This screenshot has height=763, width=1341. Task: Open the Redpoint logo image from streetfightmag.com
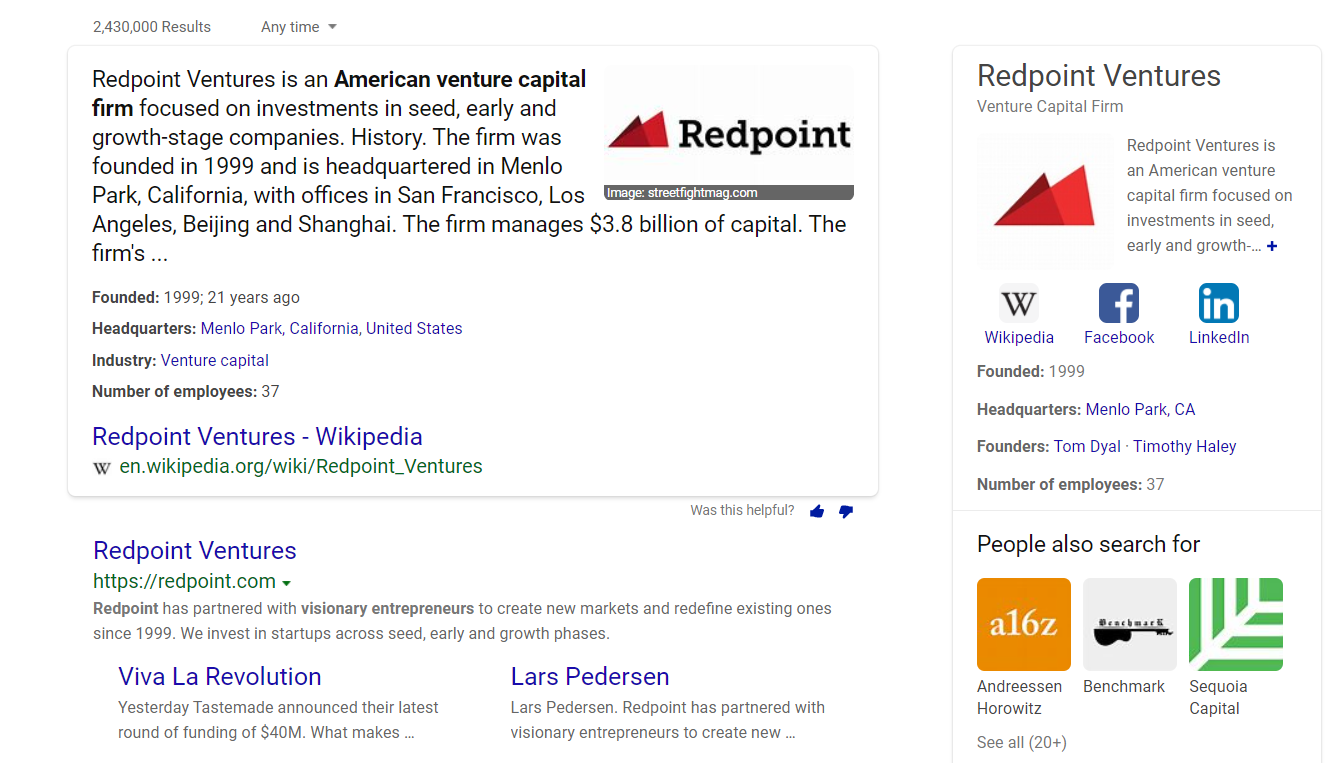[x=729, y=133]
